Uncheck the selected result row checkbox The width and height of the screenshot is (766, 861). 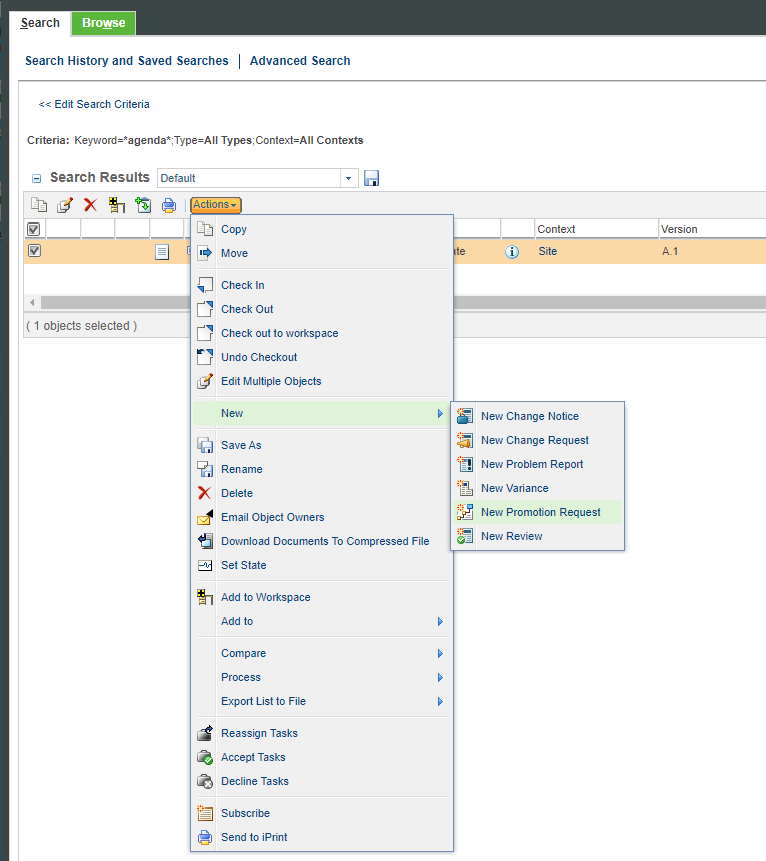click(x=34, y=251)
